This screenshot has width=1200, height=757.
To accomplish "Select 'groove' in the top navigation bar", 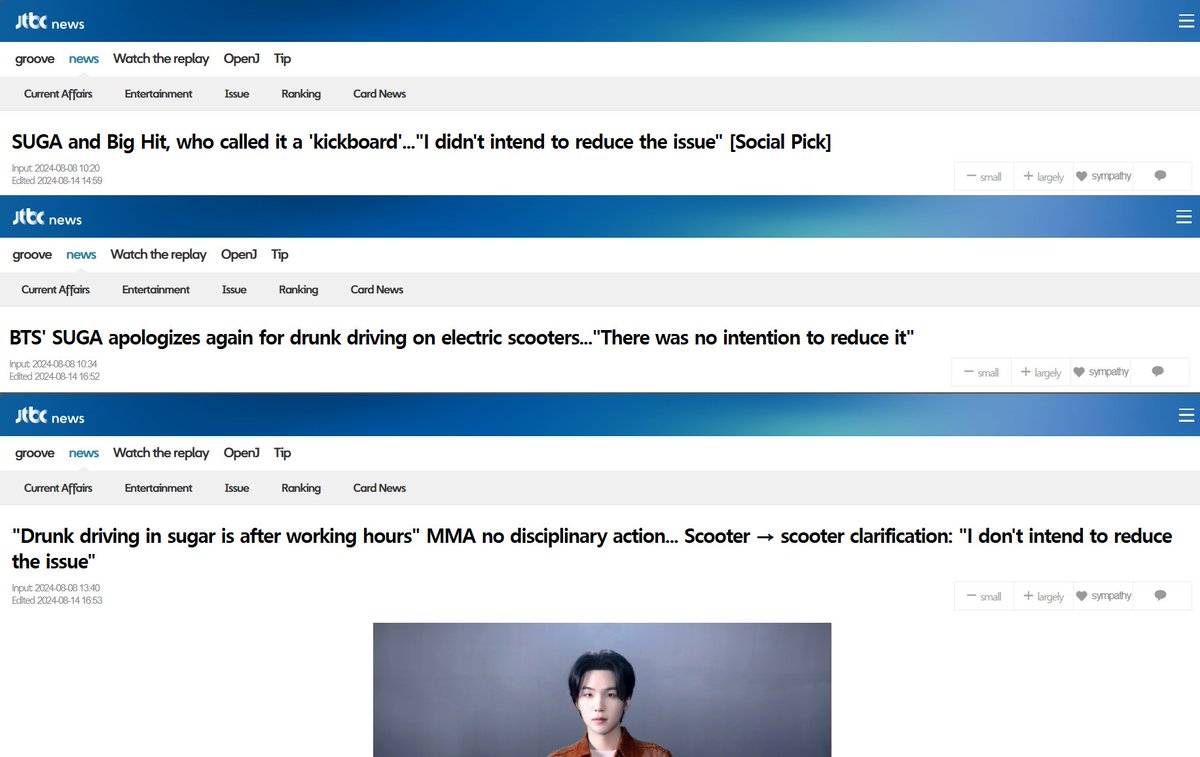I will (35, 59).
